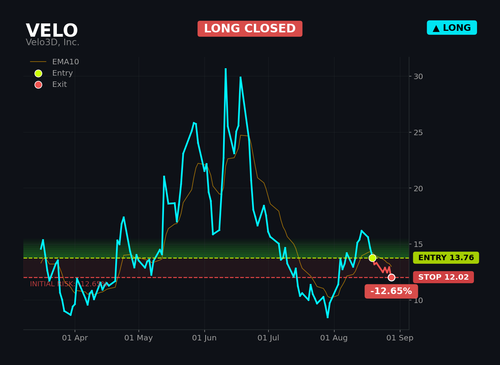The height and width of the screenshot is (365, 500).
Task: Click the INITIAL RISK annotation text
Action: coord(68,284)
